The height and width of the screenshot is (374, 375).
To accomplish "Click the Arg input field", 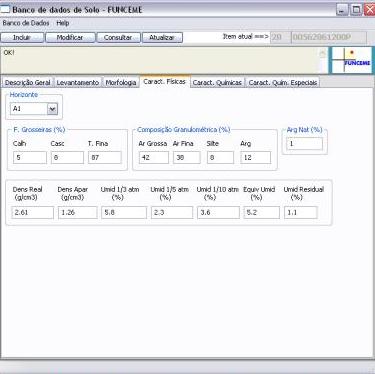I will point(256,157).
